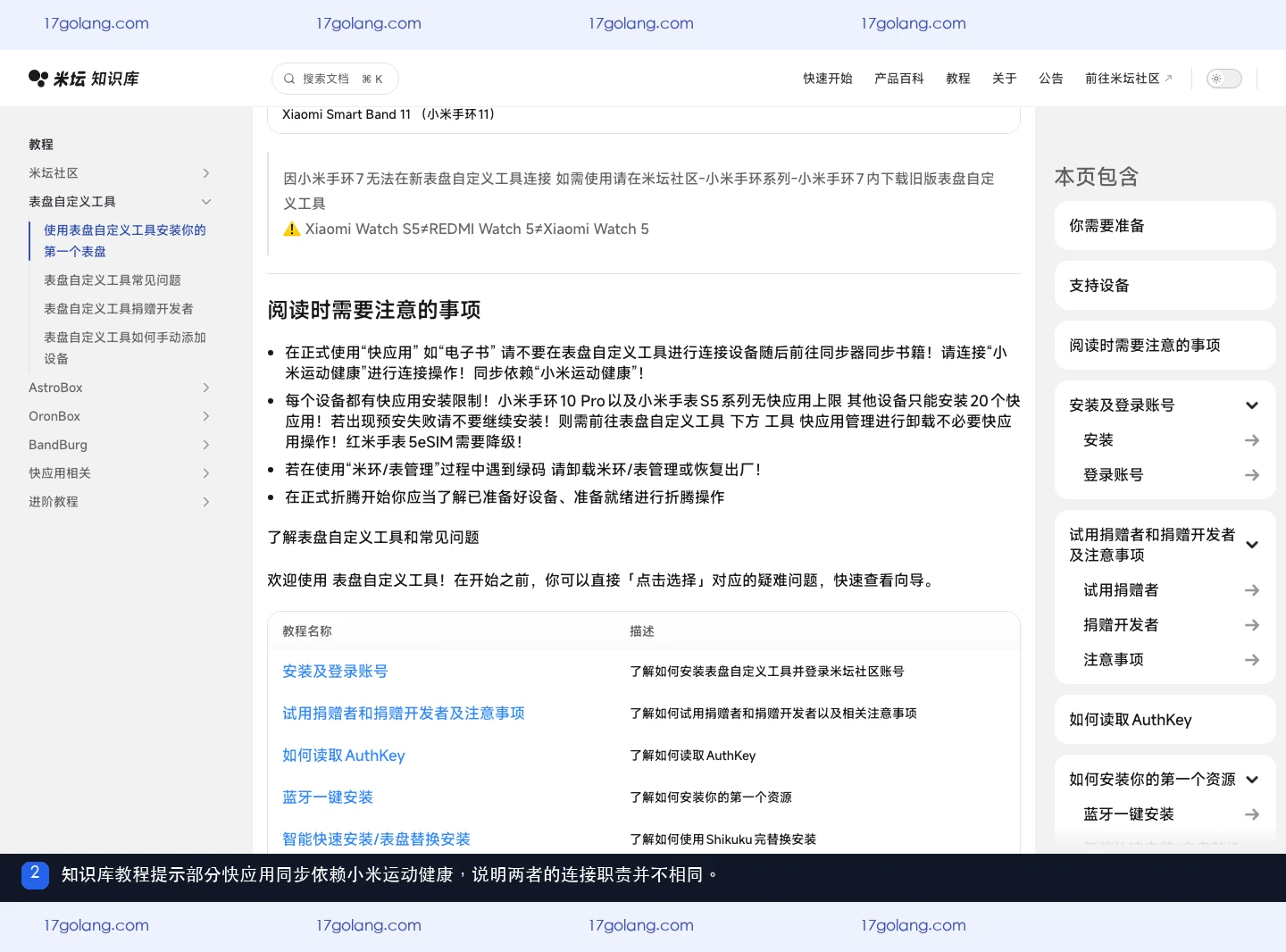The width and height of the screenshot is (1286, 952).
Task: Visit 前往米坛社区 external link
Action: click(x=1129, y=79)
